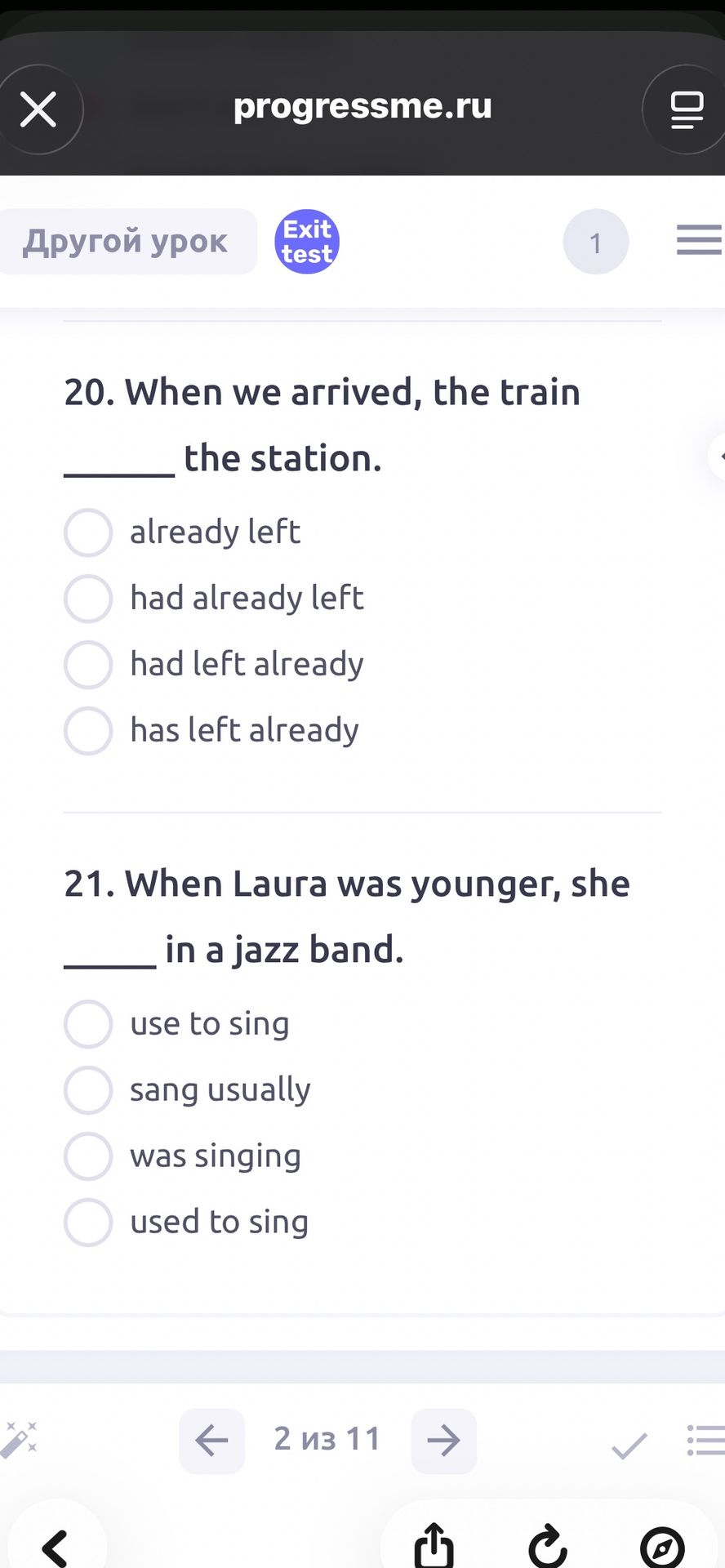The height and width of the screenshot is (1568, 725).
Task: Open in browser with compass icon
Action: (662, 1547)
